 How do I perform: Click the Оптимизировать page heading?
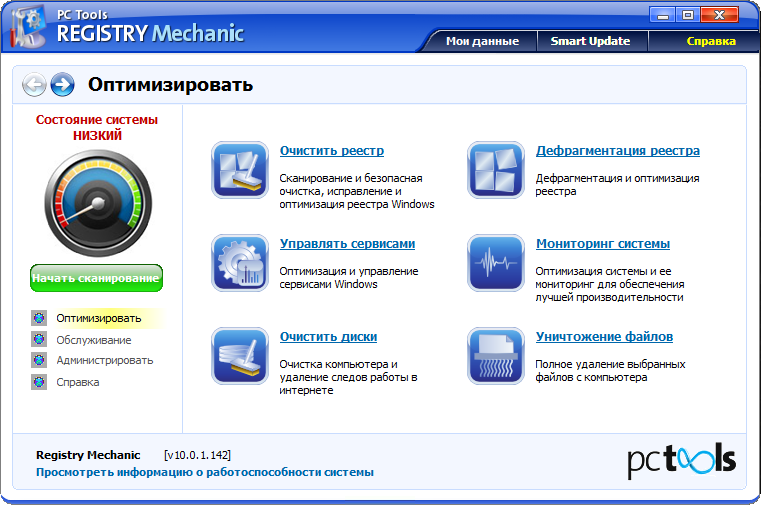pyautogui.click(x=170, y=84)
